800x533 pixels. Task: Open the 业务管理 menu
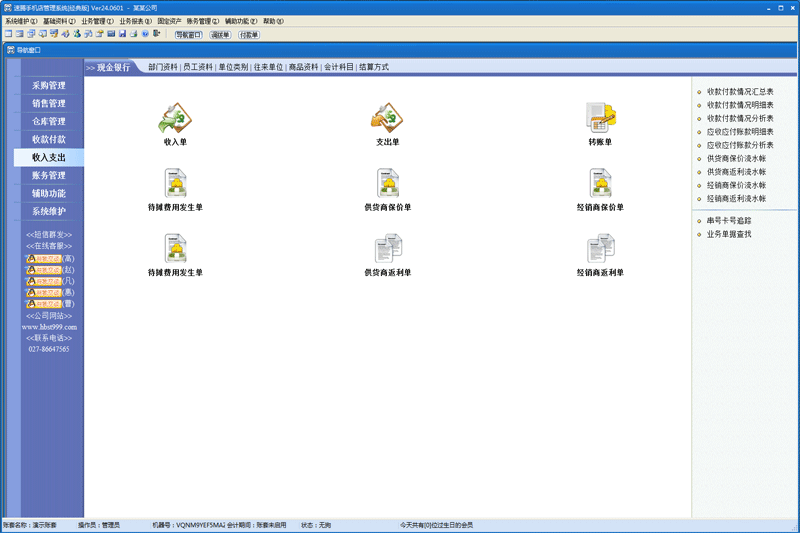pos(97,21)
